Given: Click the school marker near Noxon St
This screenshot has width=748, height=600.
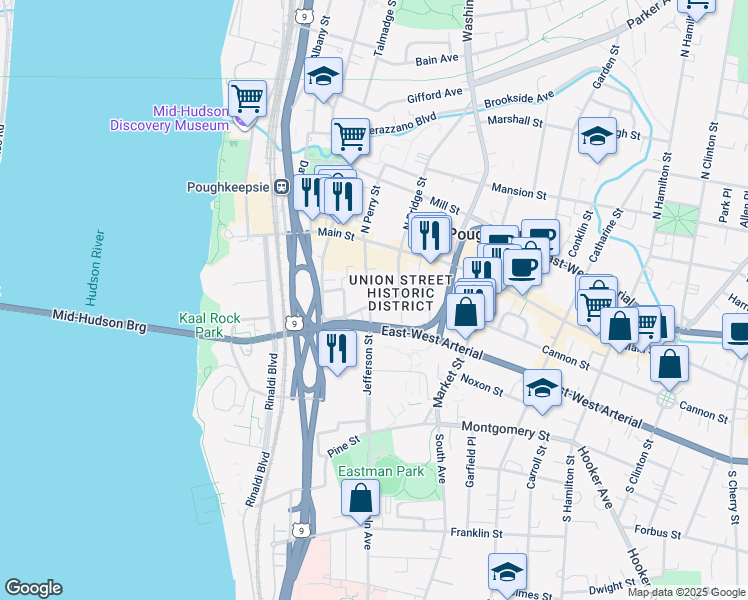Looking at the screenshot, I should (x=542, y=388).
